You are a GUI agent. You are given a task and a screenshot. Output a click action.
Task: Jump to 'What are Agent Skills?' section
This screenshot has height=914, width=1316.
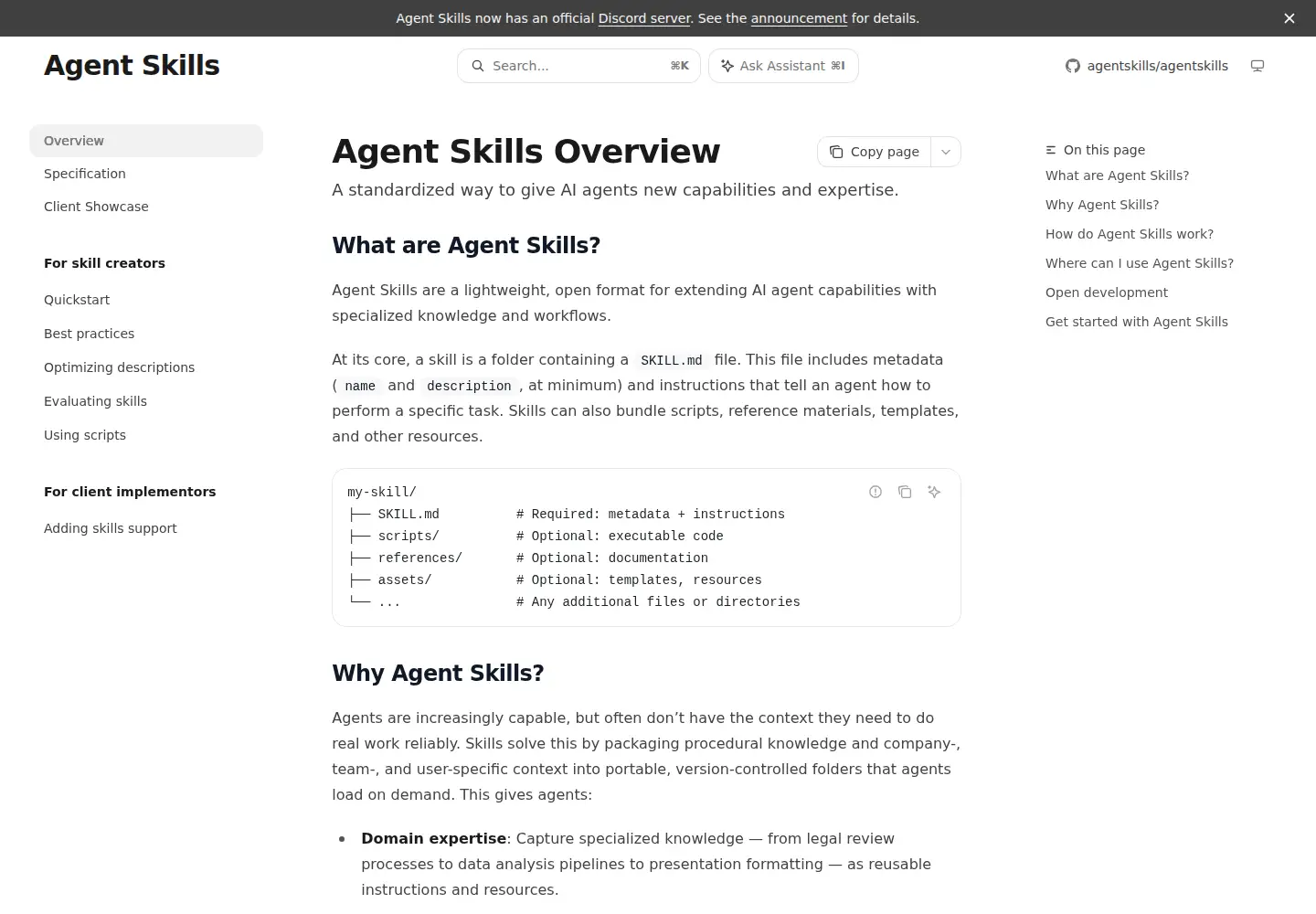point(1118,175)
